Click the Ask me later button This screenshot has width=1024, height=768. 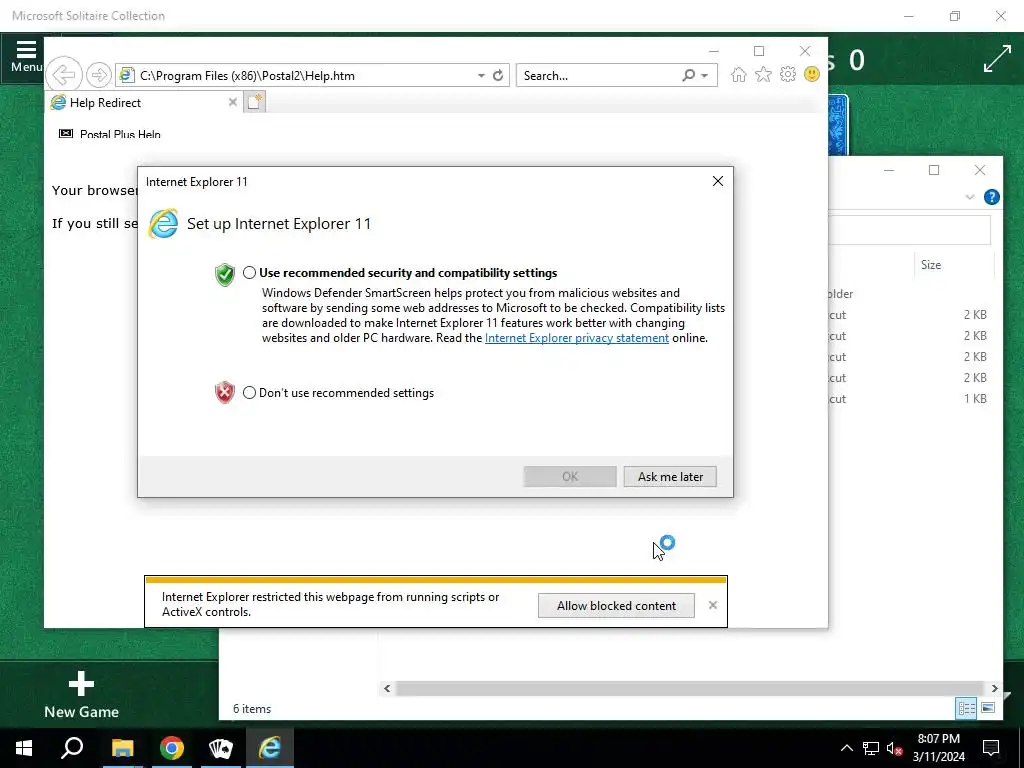point(670,477)
